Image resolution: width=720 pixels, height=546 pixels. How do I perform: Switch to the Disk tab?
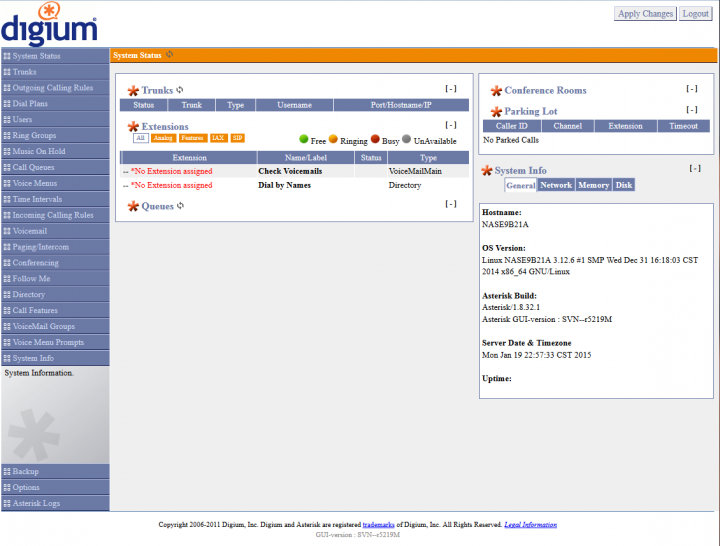pos(624,185)
